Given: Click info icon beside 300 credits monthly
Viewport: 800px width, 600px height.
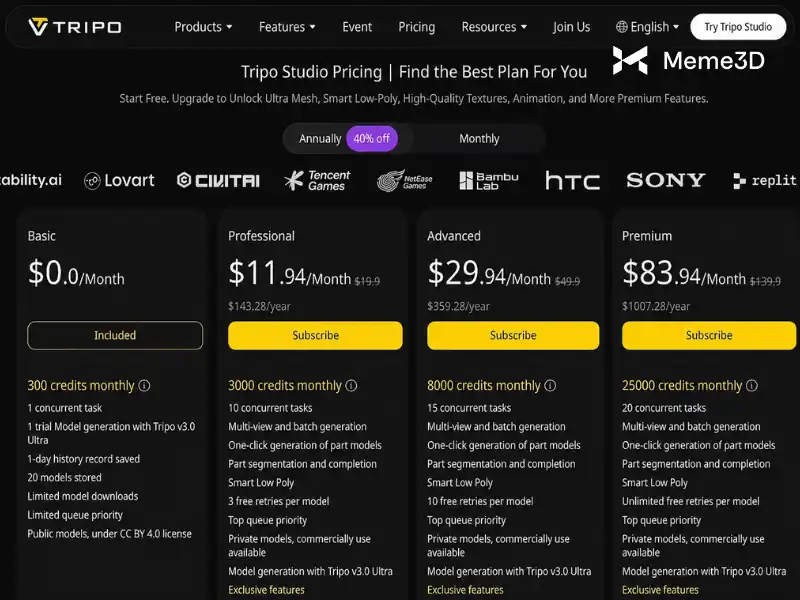Looking at the screenshot, I should click(144, 386).
